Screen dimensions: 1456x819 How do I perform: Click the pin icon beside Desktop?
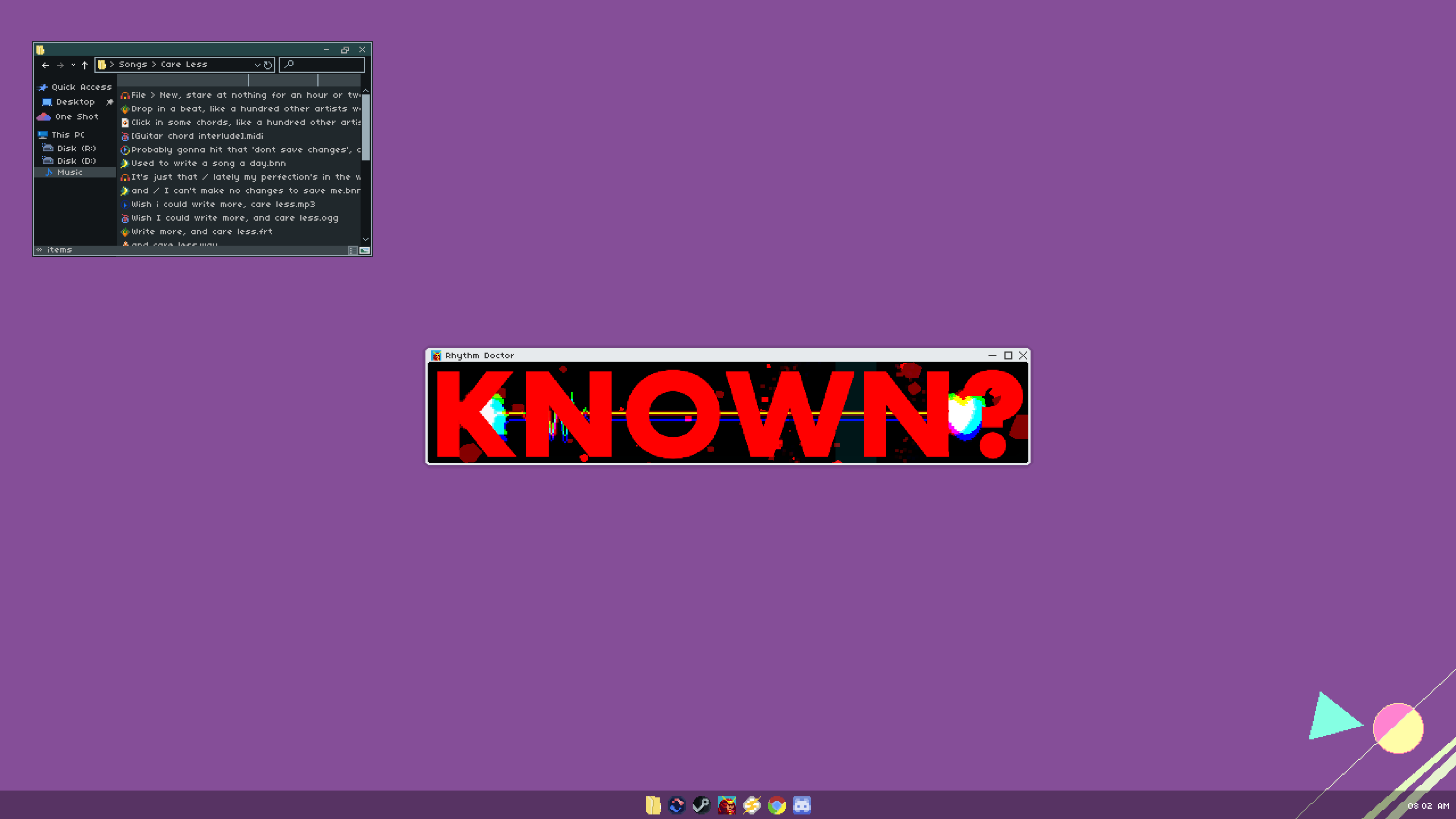pyautogui.click(x=109, y=102)
